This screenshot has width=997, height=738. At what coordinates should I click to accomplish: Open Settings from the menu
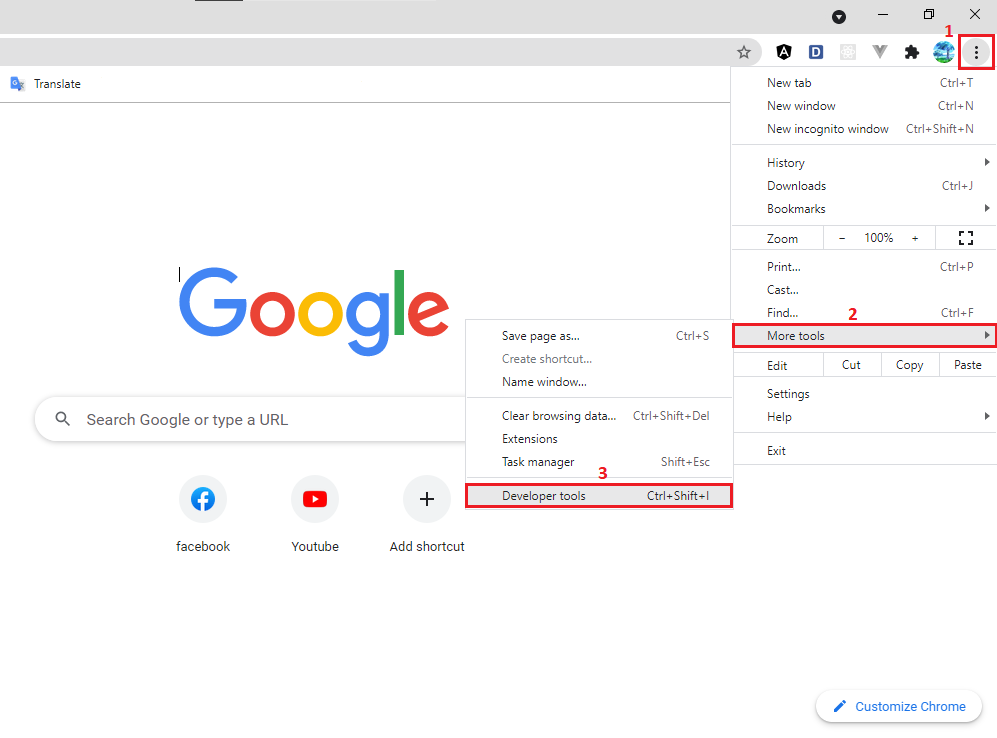pyautogui.click(x=864, y=393)
